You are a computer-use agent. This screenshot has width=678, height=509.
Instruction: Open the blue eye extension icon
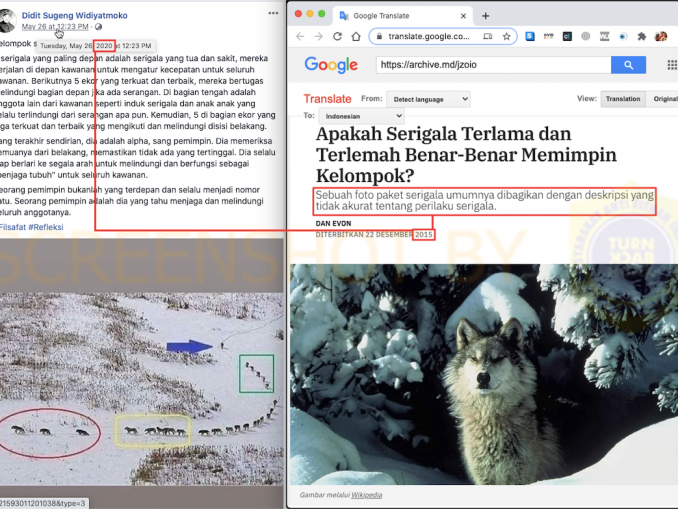coord(623,36)
